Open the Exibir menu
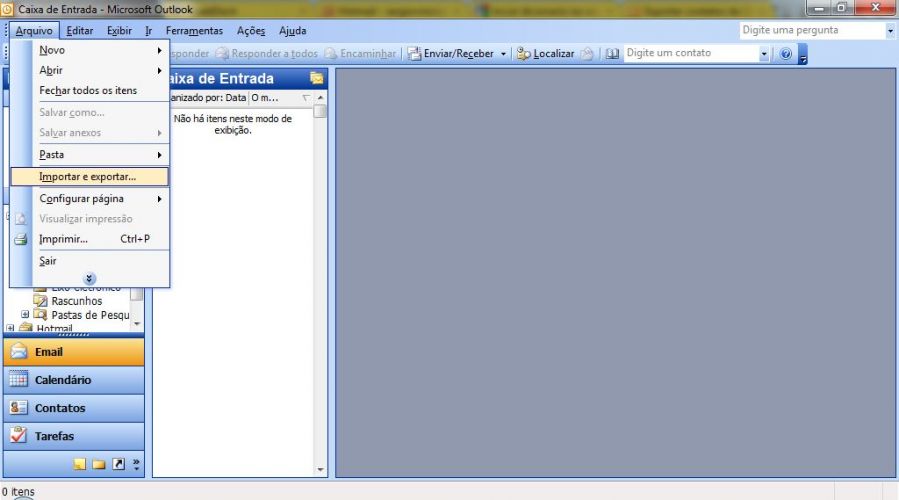Screen dimensions: 899x500 click(x=119, y=30)
